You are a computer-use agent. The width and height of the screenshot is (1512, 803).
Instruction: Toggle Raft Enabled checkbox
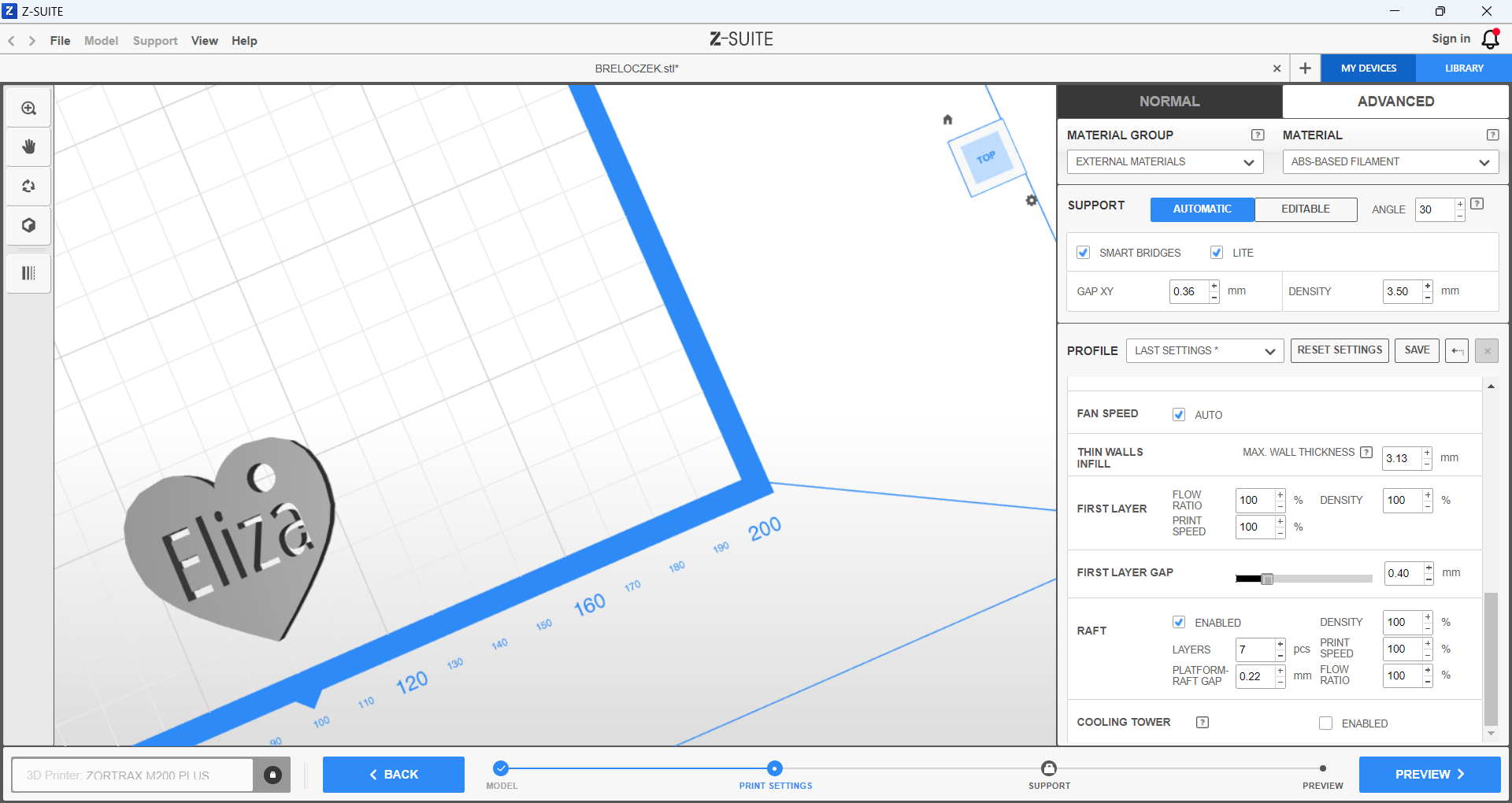coord(1179,622)
